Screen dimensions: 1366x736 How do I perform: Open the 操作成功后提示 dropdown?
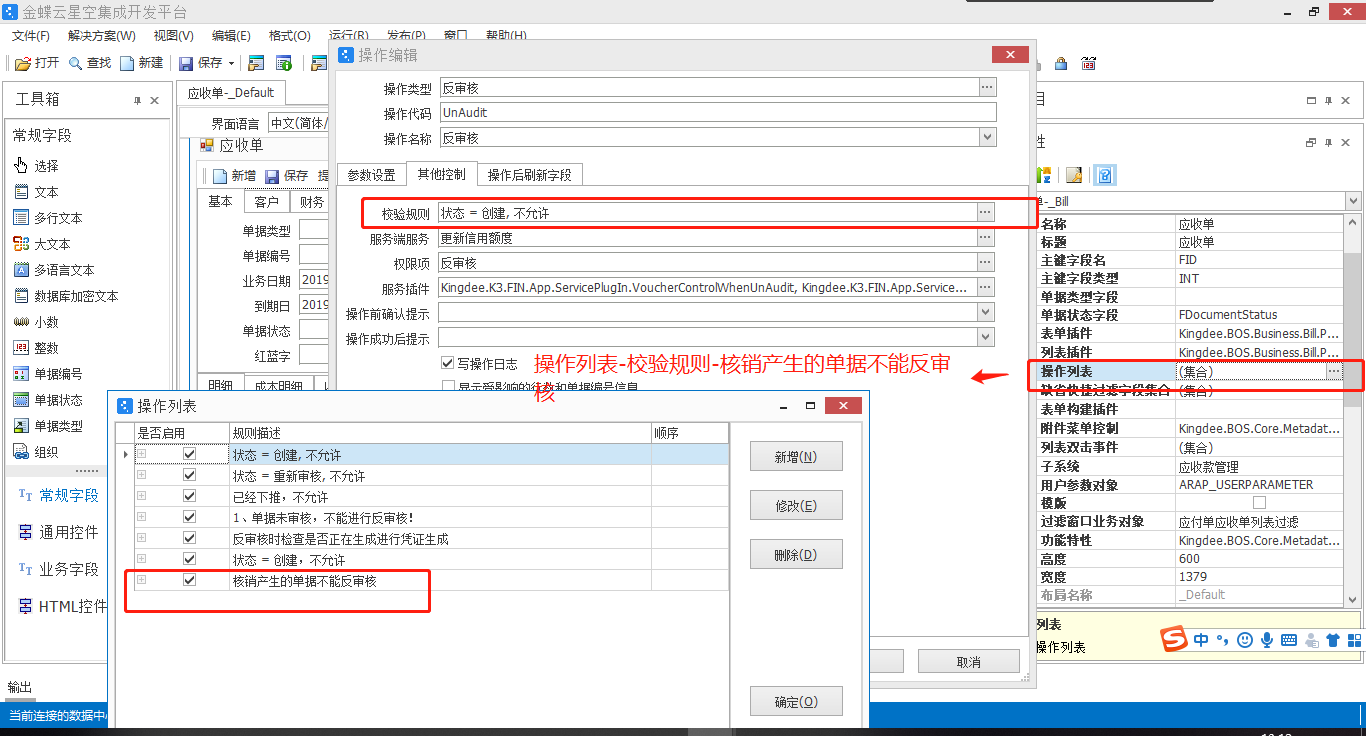[987, 338]
